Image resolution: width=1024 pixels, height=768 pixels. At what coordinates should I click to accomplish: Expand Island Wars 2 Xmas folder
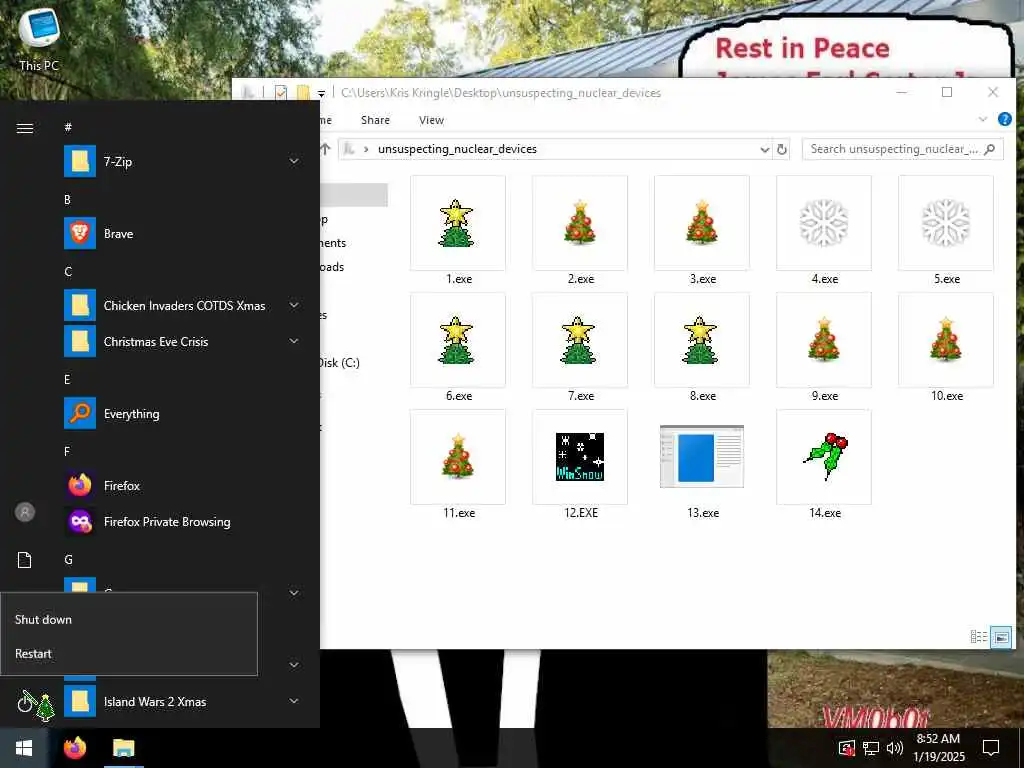[294, 701]
